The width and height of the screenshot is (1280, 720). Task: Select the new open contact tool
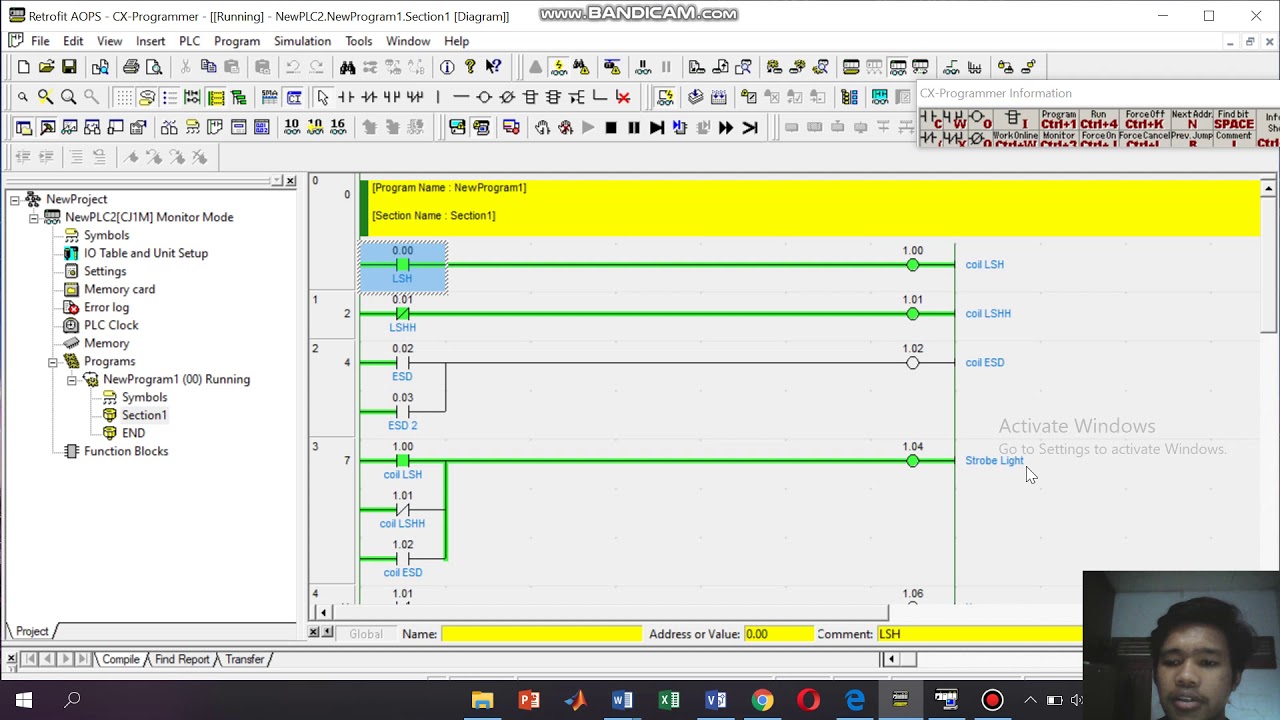coord(346,97)
